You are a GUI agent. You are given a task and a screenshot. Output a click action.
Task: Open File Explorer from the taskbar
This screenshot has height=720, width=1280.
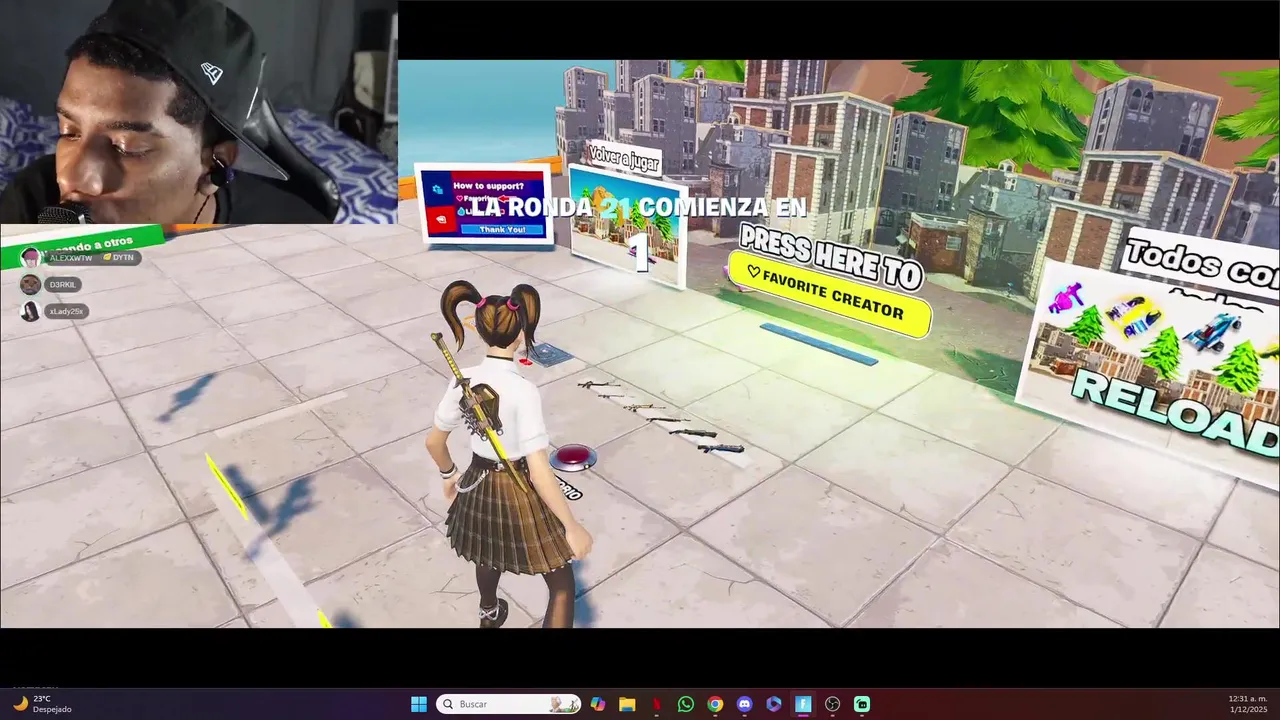pyautogui.click(x=627, y=704)
